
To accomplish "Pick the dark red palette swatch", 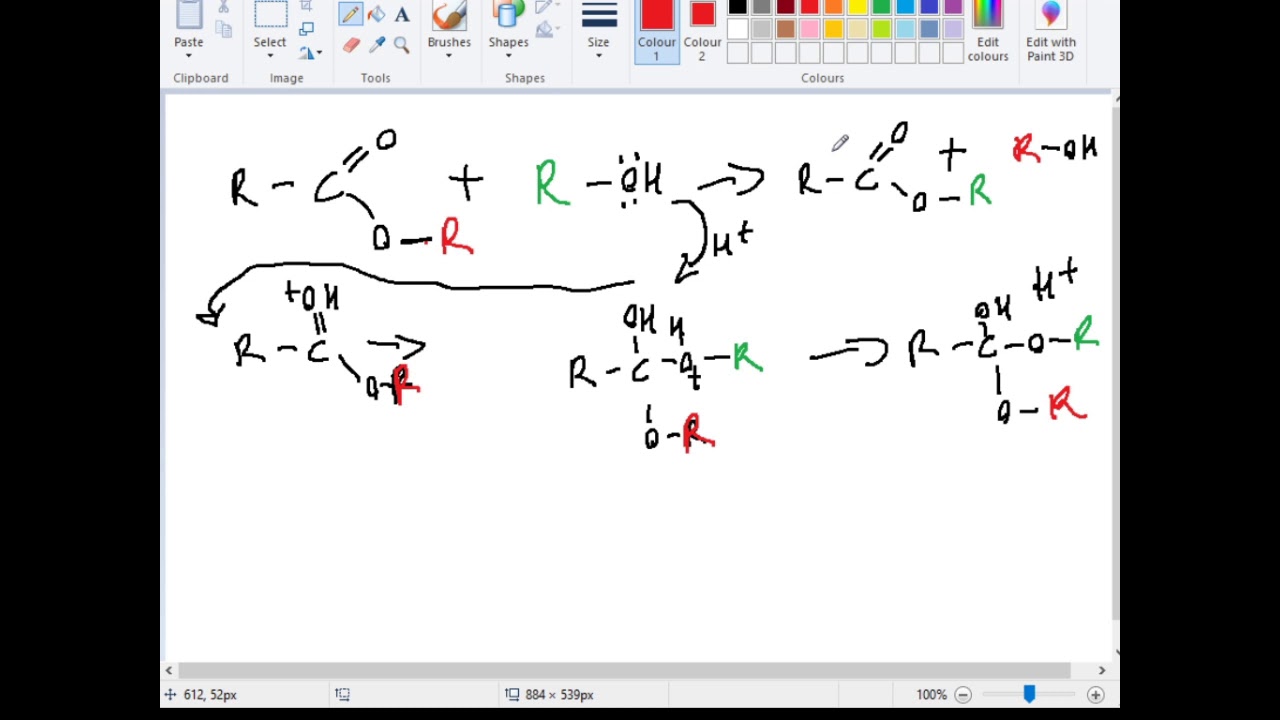I will (786, 7).
